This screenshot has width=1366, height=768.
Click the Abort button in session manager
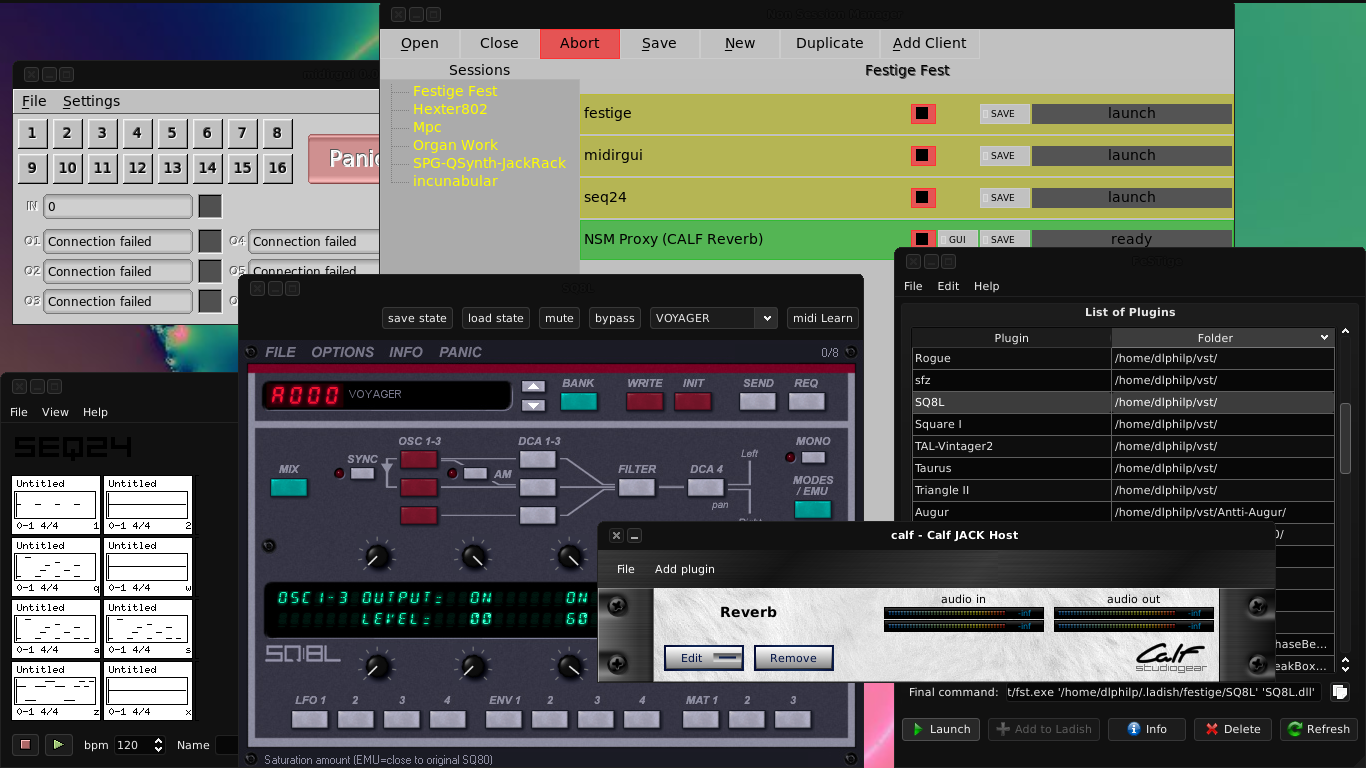point(579,43)
